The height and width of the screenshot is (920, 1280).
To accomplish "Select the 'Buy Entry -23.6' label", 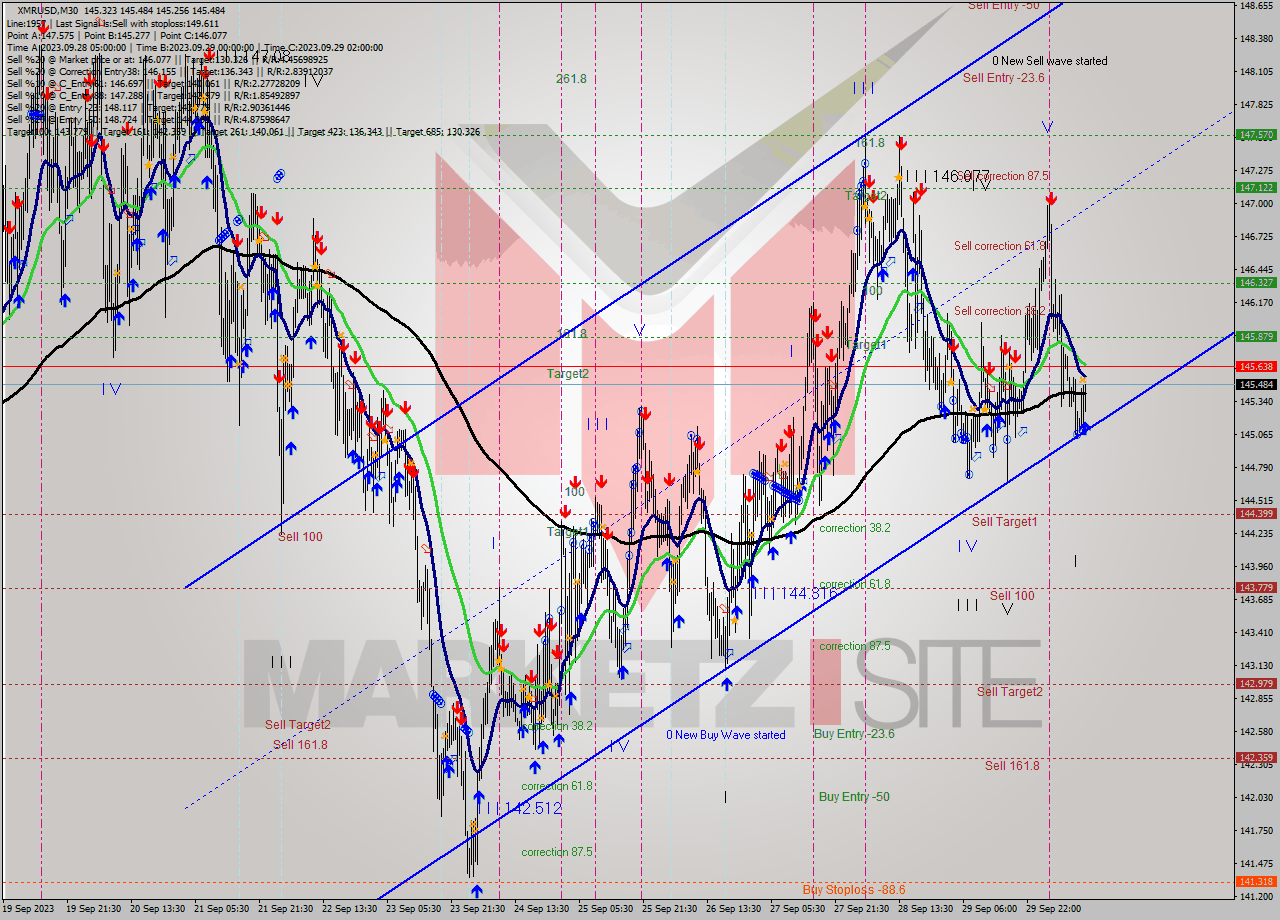I will (854, 733).
